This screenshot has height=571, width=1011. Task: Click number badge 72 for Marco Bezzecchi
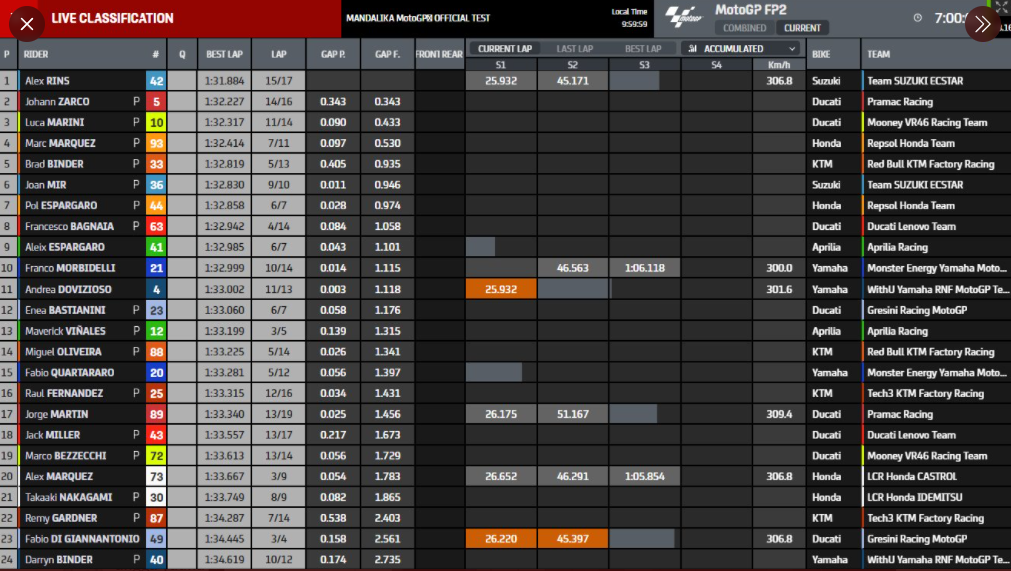click(156, 456)
